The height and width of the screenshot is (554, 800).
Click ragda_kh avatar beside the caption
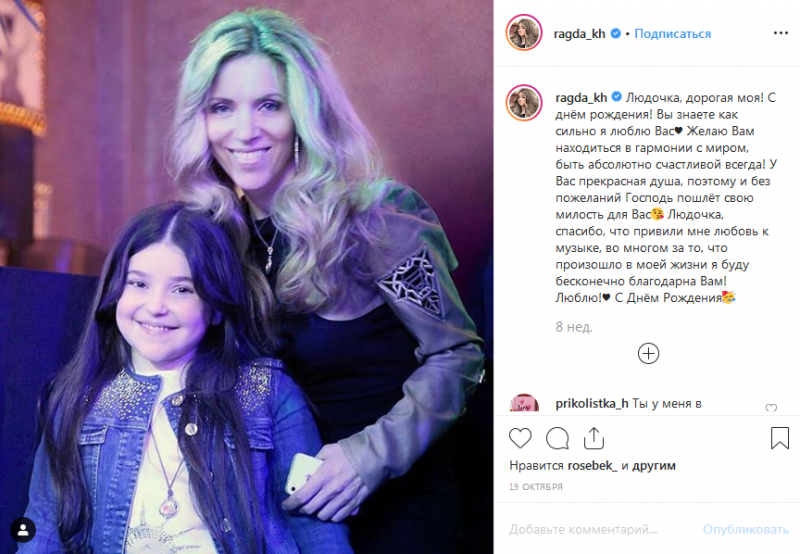point(523,103)
